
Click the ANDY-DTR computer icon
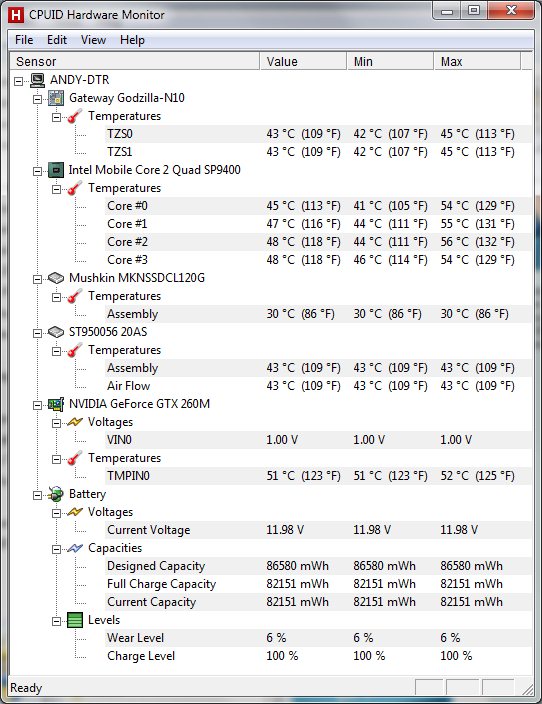click(37, 80)
